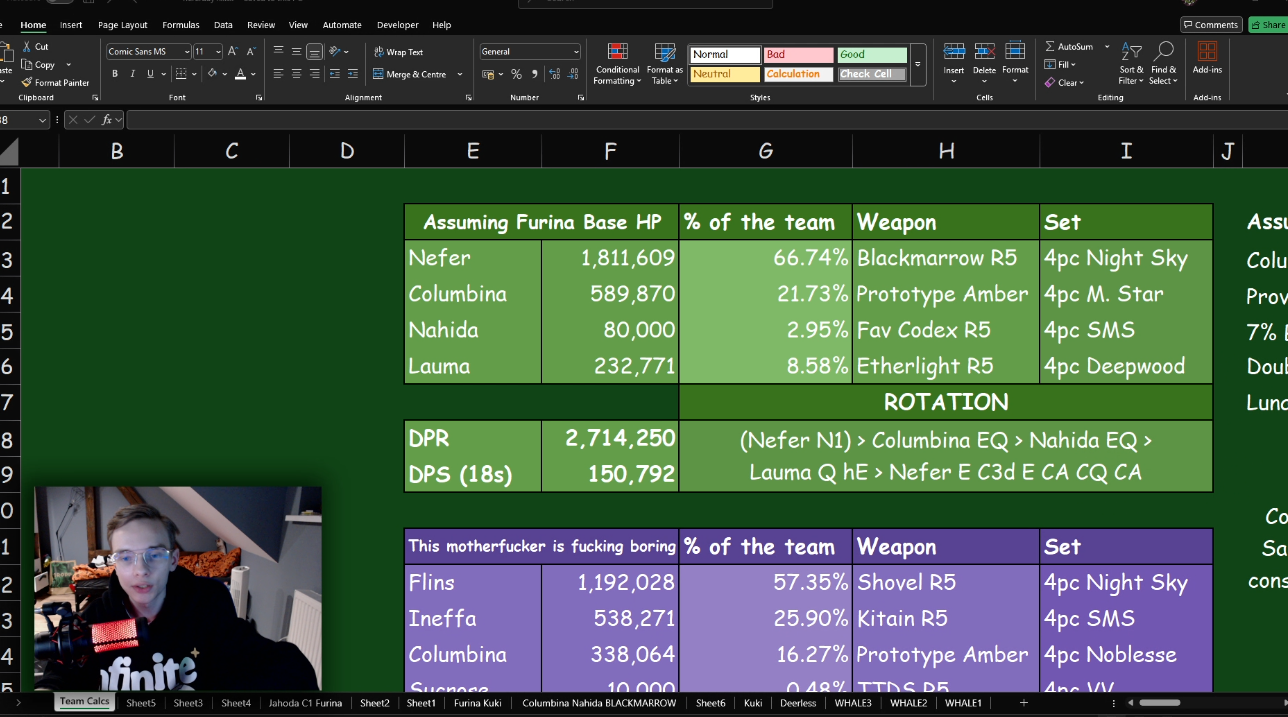Image resolution: width=1288 pixels, height=717 pixels.
Task: Open the Developer ribbon tab
Action: pos(398,25)
